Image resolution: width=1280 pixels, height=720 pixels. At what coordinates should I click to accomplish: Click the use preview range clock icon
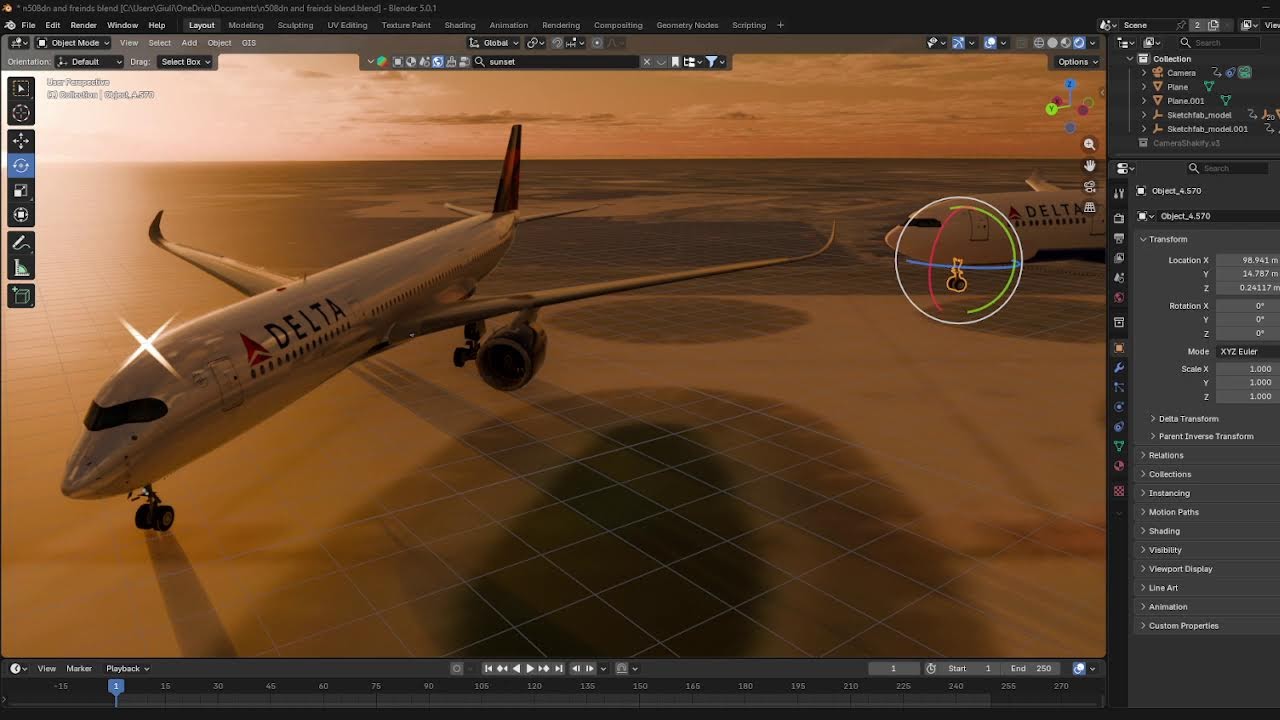[931, 668]
